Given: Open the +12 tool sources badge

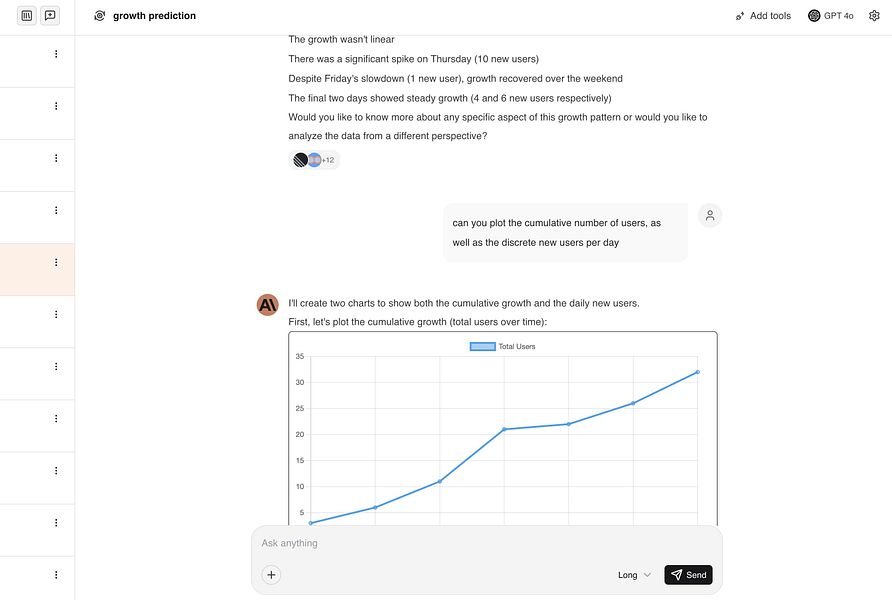Looking at the screenshot, I should click(x=314, y=160).
